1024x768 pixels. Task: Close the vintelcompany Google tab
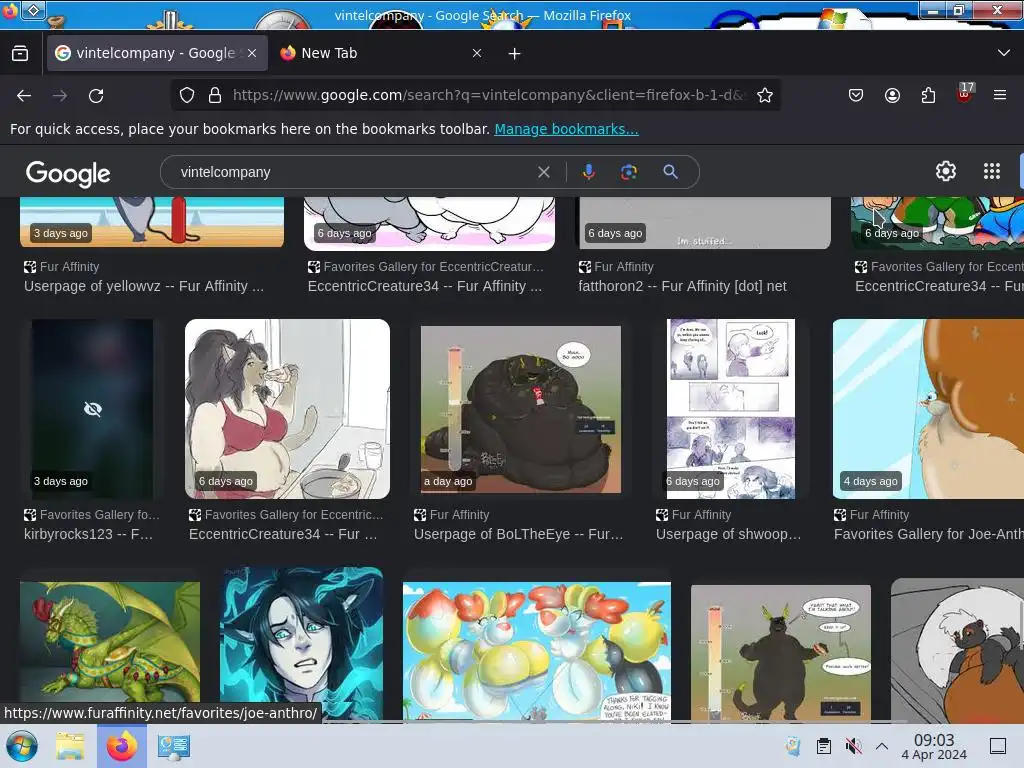coord(252,53)
